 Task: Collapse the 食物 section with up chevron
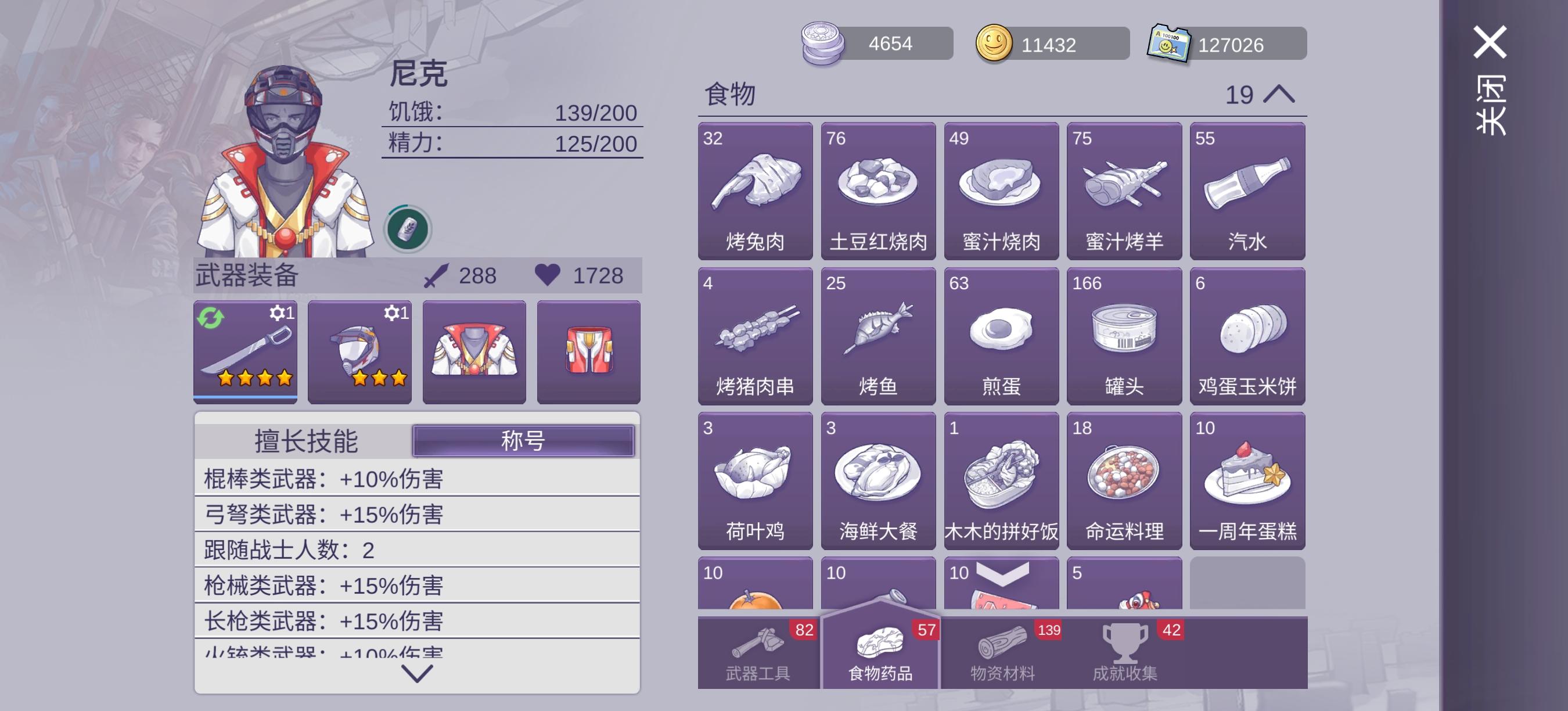[1279, 94]
